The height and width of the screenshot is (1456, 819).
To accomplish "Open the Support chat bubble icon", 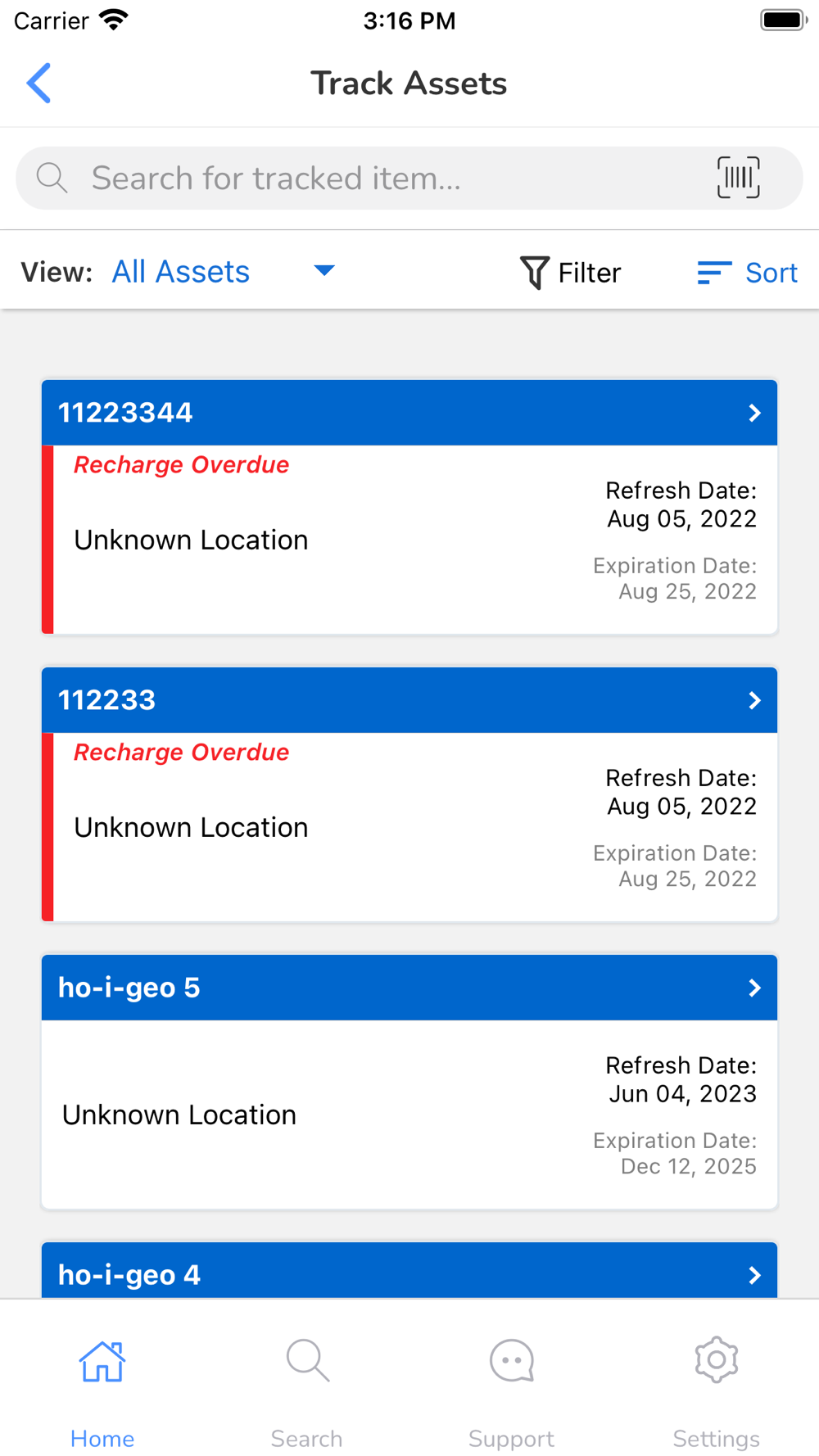I will pos(512,1362).
